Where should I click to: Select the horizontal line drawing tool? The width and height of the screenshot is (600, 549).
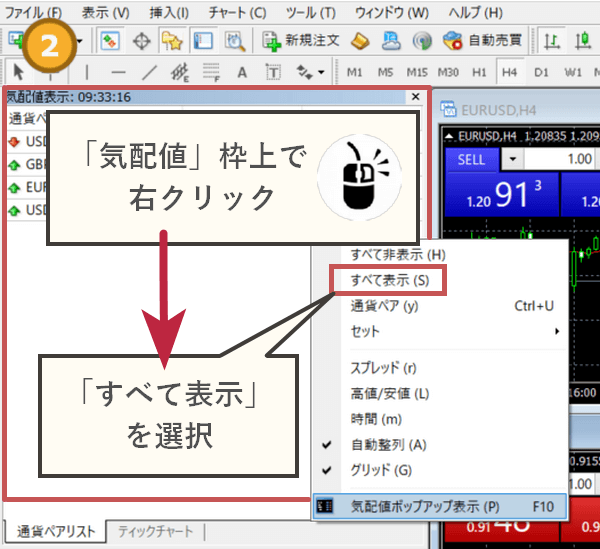tap(118, 72)
